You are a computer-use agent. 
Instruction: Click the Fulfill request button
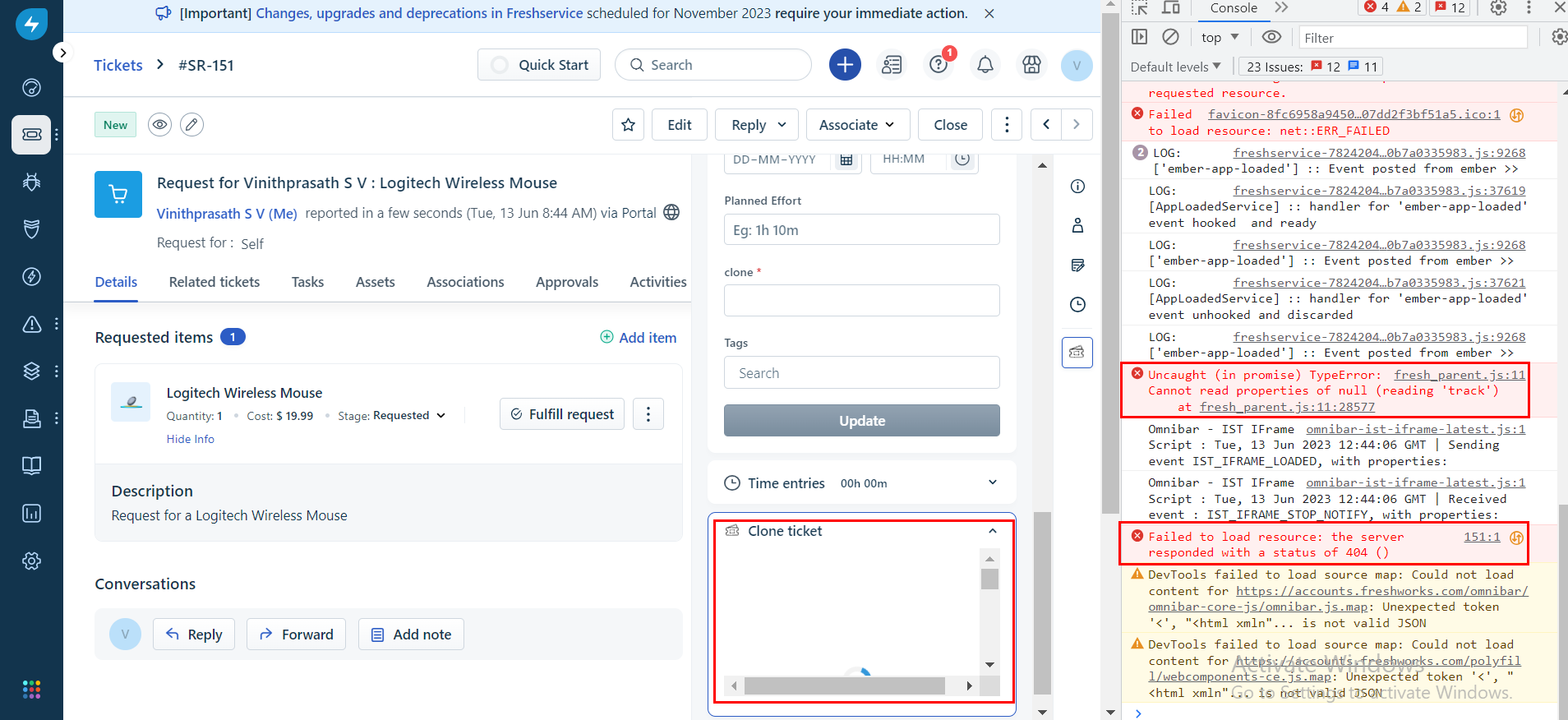(562, 414)
